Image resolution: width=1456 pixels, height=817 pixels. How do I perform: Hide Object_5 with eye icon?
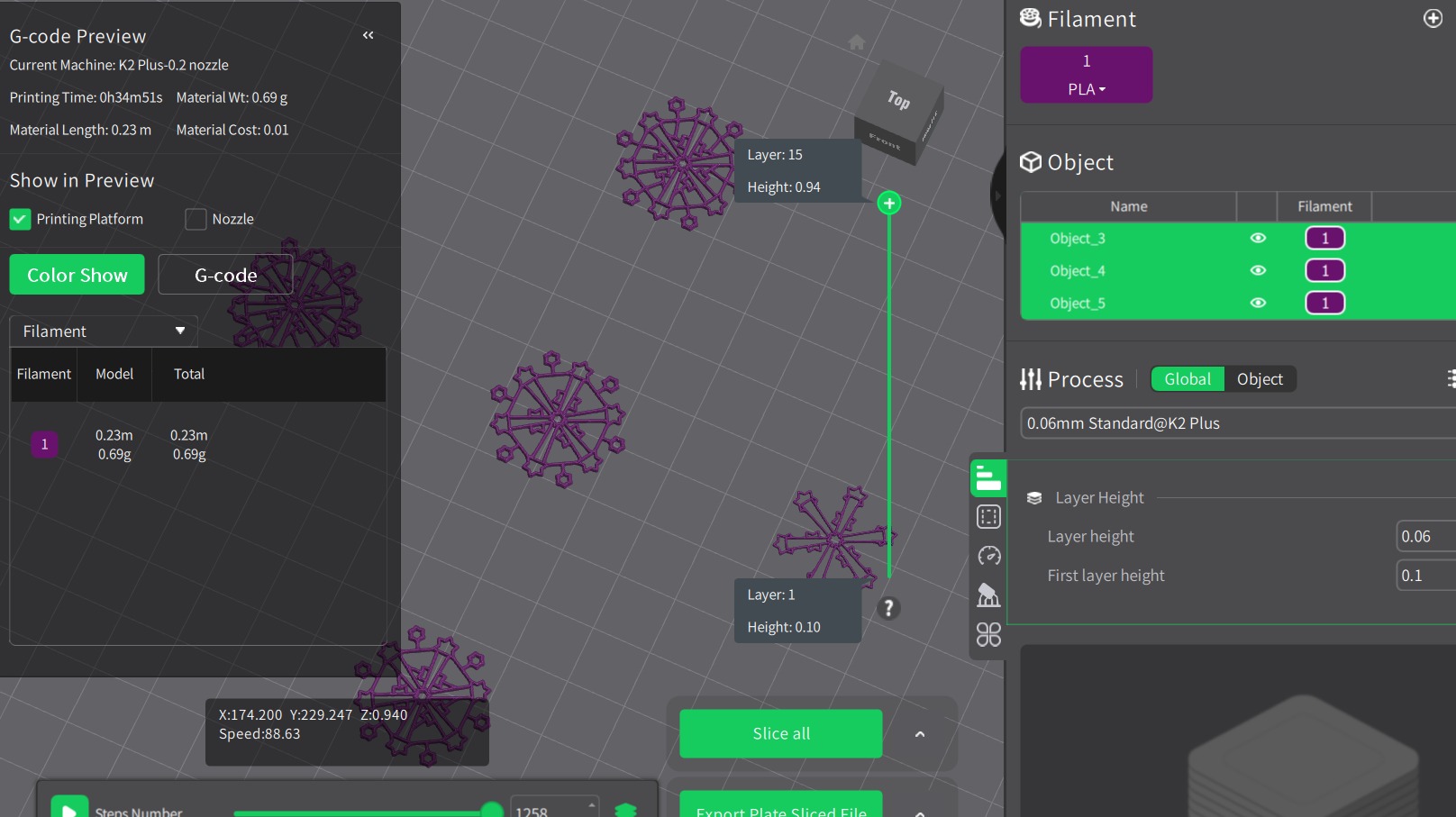[1258, 303]
